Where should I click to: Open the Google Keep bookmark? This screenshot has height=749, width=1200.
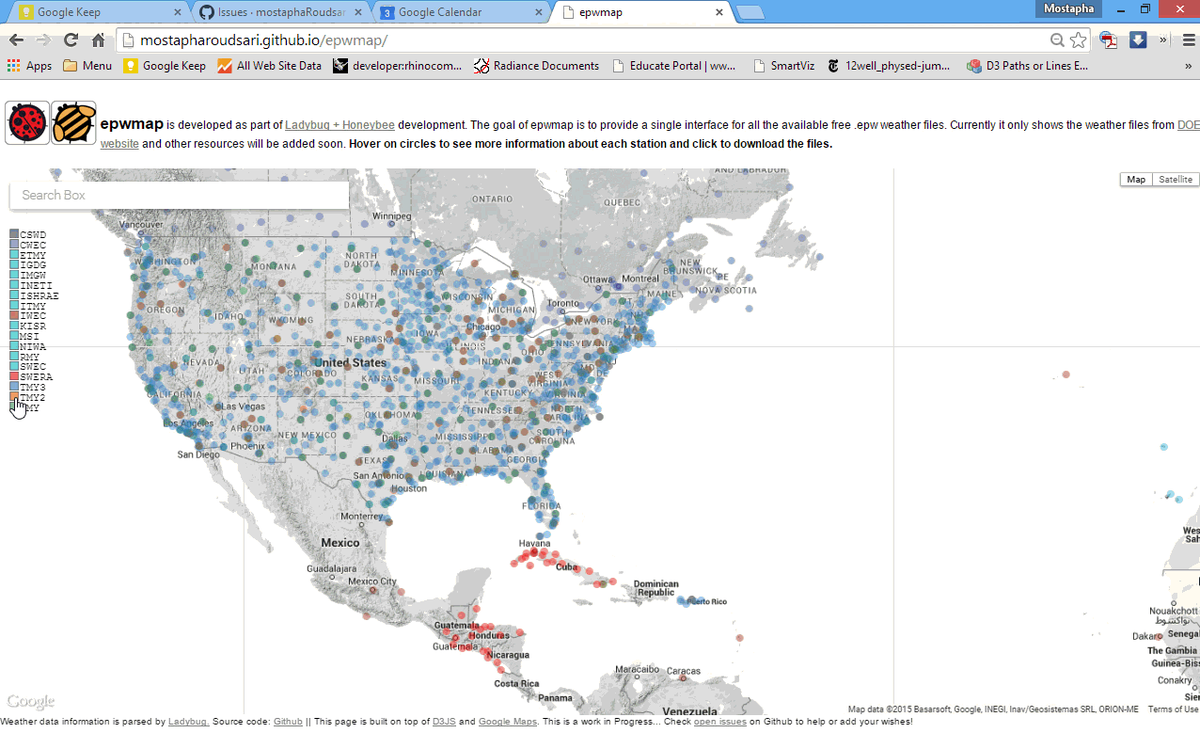(x=164, y=66)
